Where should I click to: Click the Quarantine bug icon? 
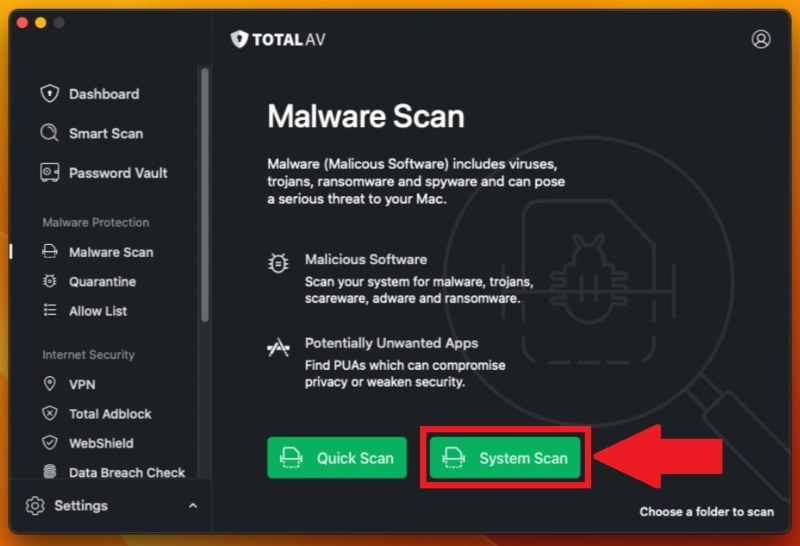click(49, 281)
